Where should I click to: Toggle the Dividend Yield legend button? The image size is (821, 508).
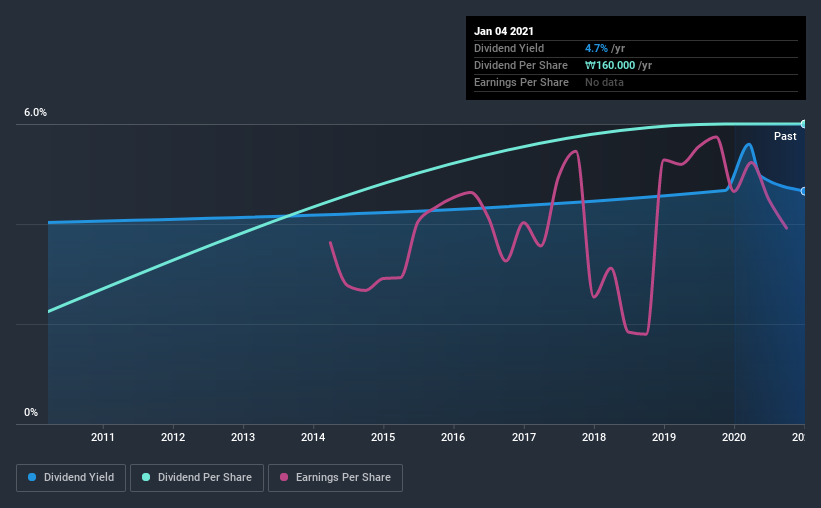pyautogui.click(x=71, y=478)
